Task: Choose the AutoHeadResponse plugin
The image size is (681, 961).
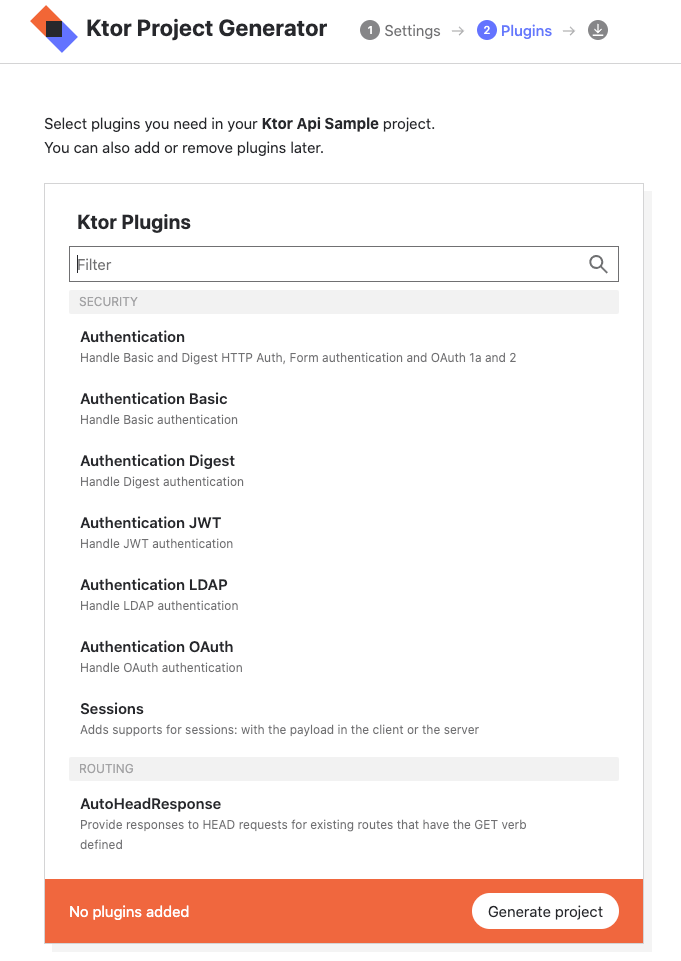Action: [151, 804]
